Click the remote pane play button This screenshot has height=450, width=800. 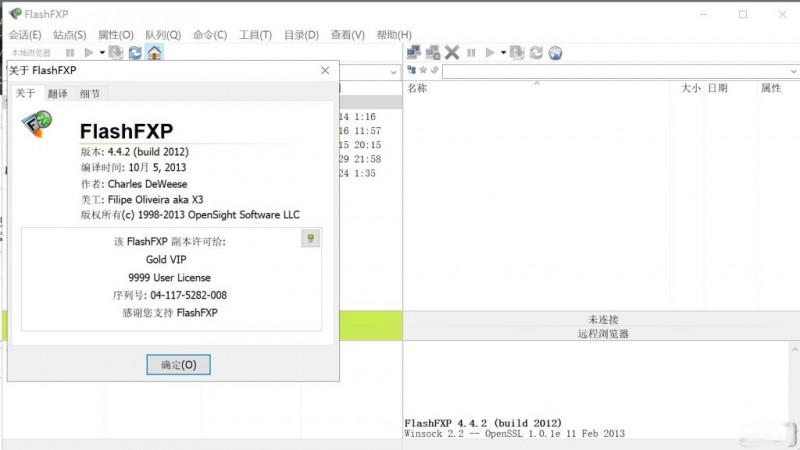[490, 53]
